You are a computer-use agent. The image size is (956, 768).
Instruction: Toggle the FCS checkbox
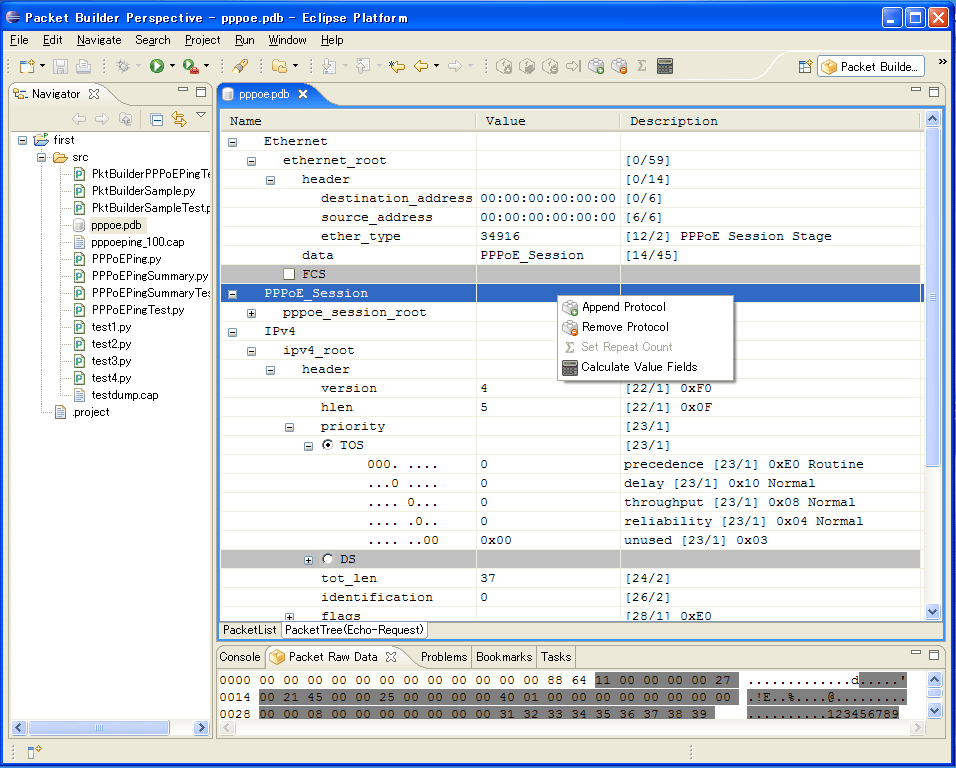point(289,274)
